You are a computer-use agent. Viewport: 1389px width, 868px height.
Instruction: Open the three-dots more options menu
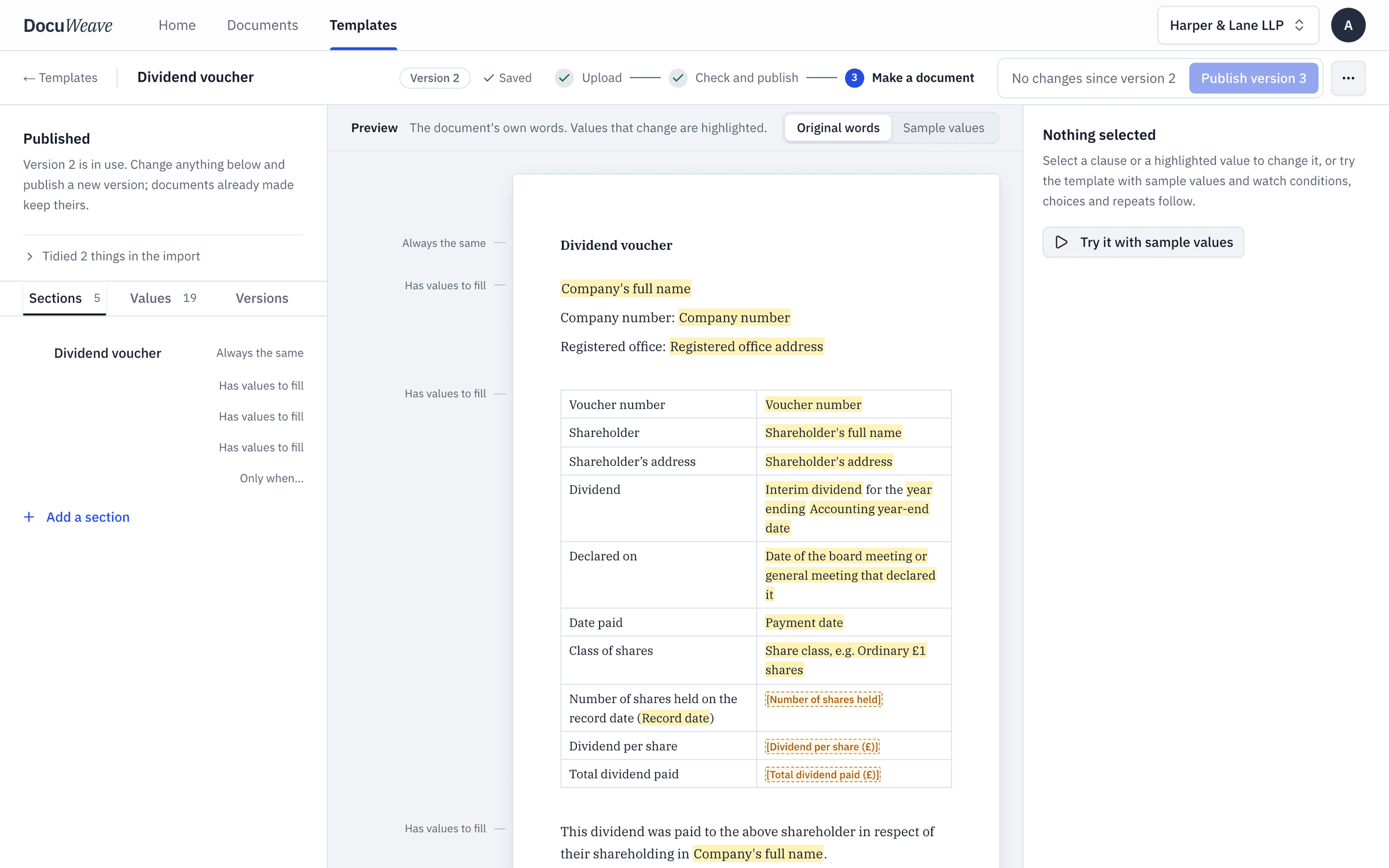click(x=1348, y=78)
